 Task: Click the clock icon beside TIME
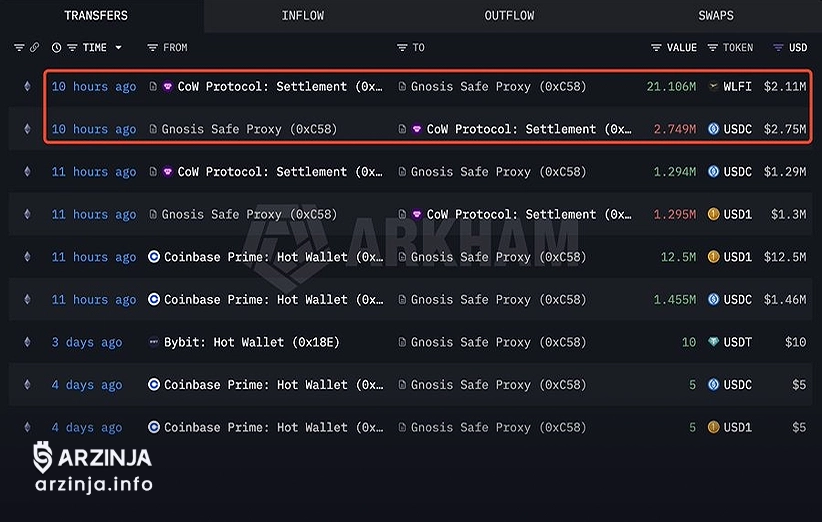[56, 47]
